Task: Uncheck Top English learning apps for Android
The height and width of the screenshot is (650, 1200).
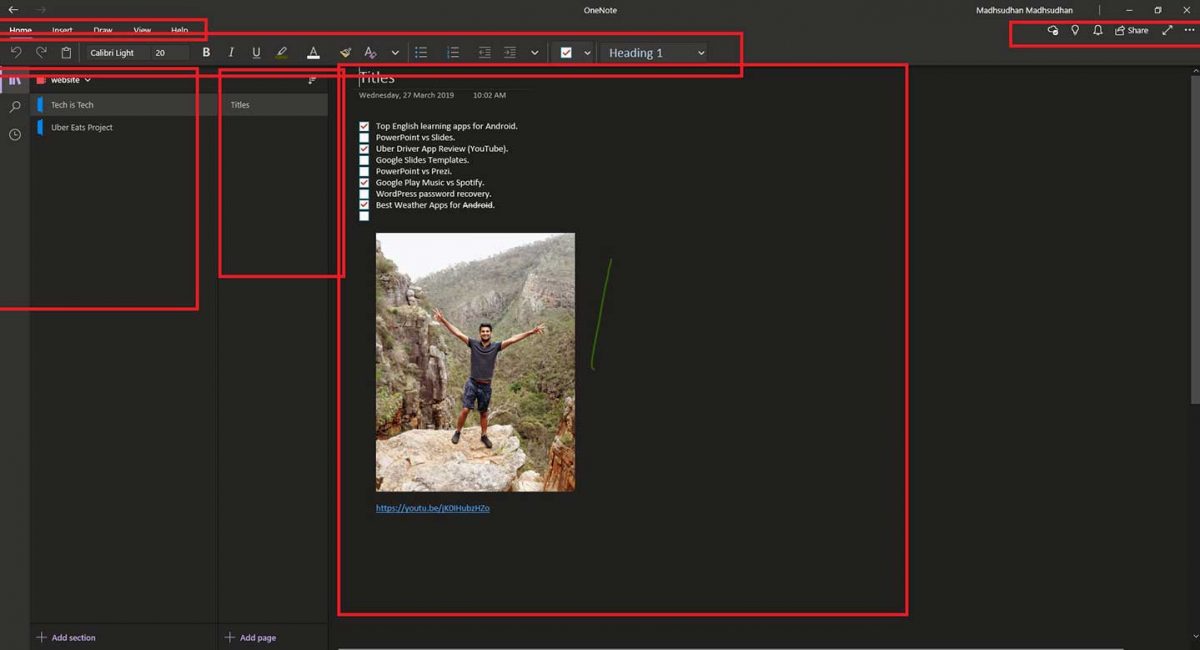Action: point(364,126)
